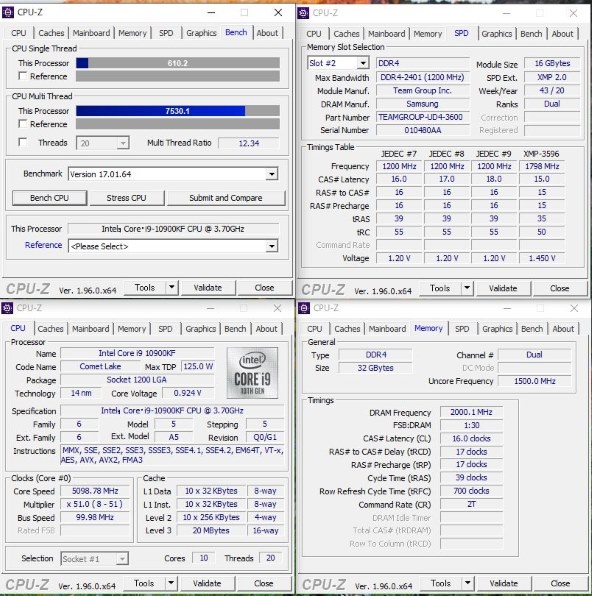Select CPU tab in SPD window

click(314, 34)
